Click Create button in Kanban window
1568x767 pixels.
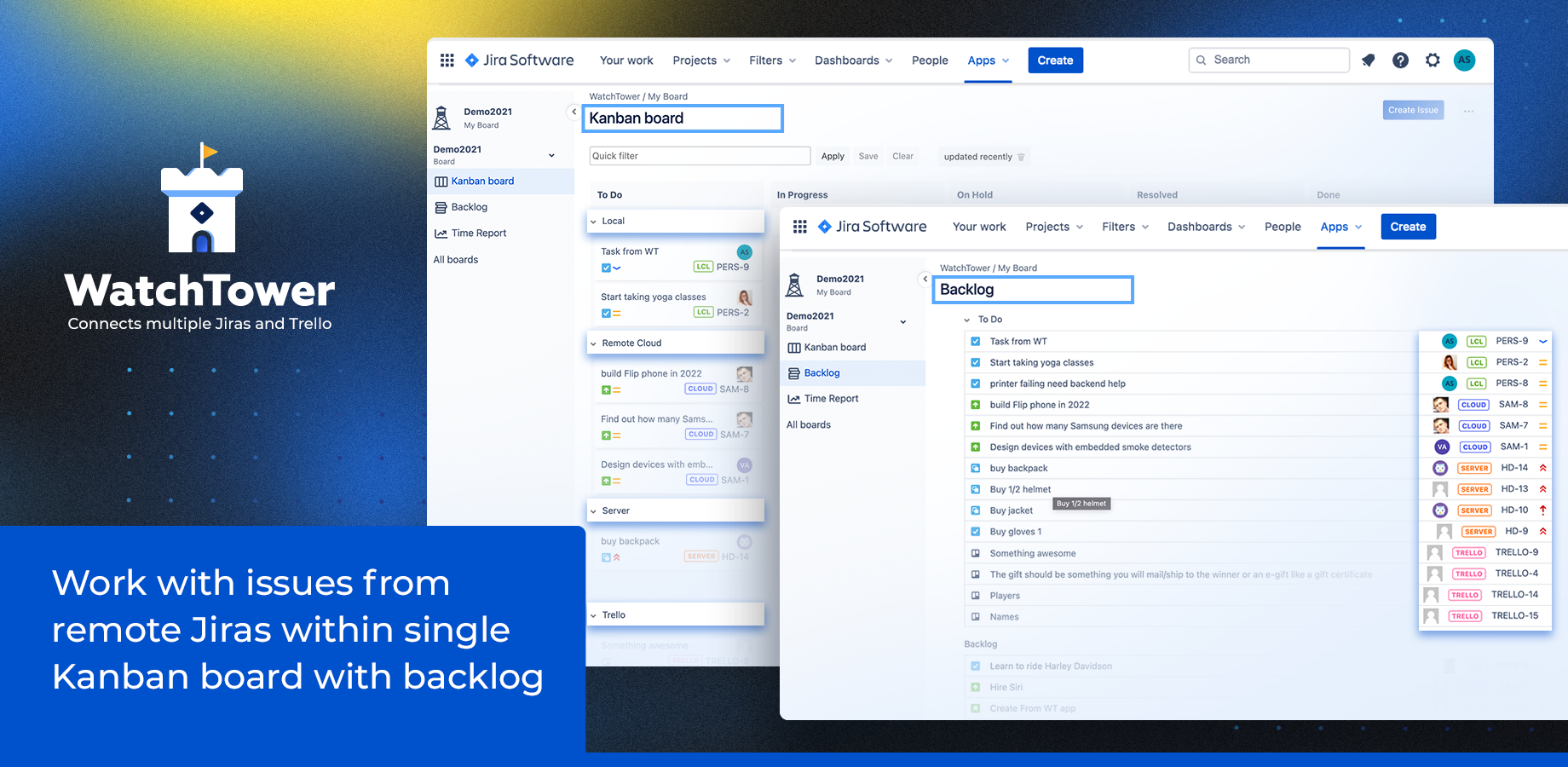coord(1055,61)
